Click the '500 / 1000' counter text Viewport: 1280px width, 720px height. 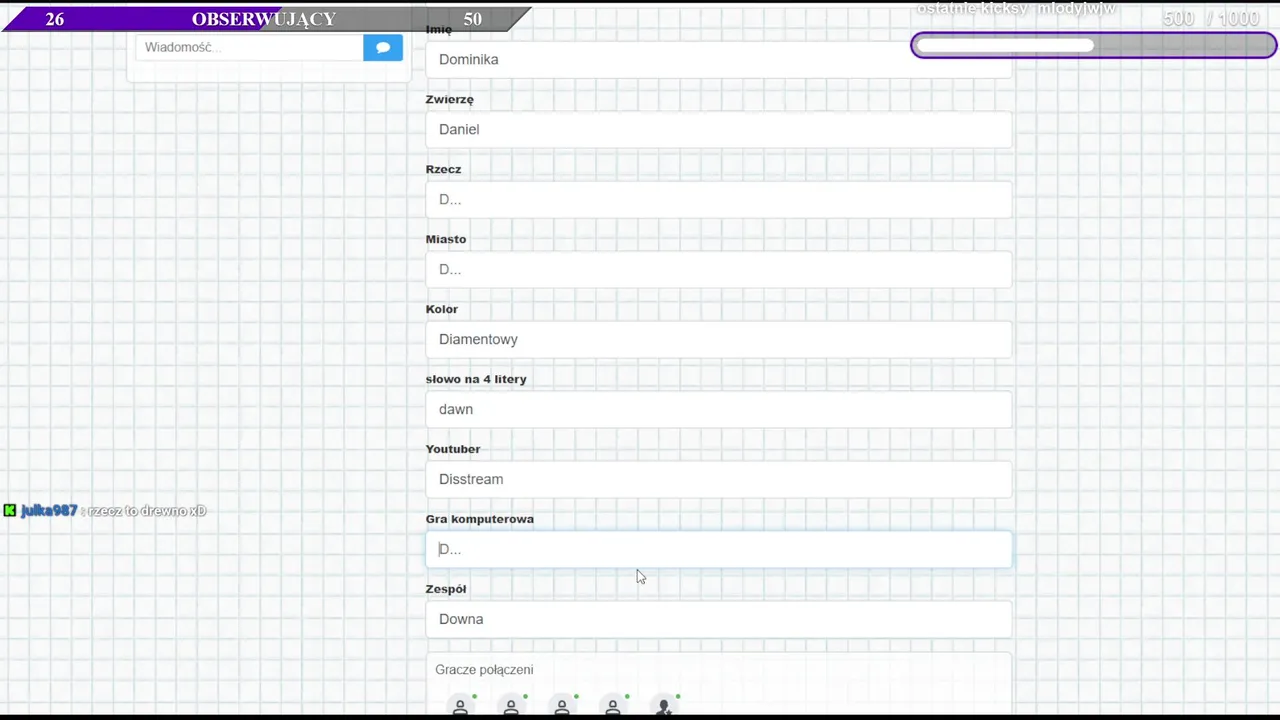click(x=1211, y=18)
